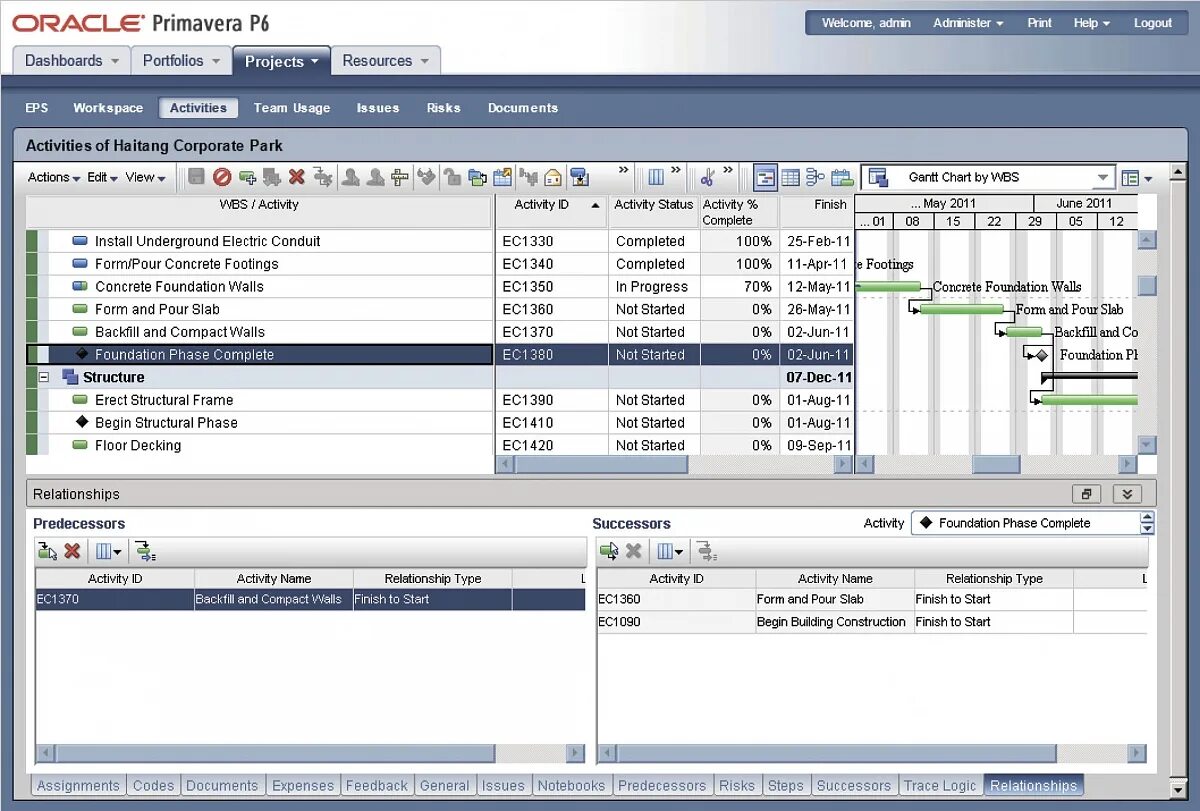This screenshot has height=811, width=1200.
Task: Open the Portfolios main tab
Action: (181, 61)
